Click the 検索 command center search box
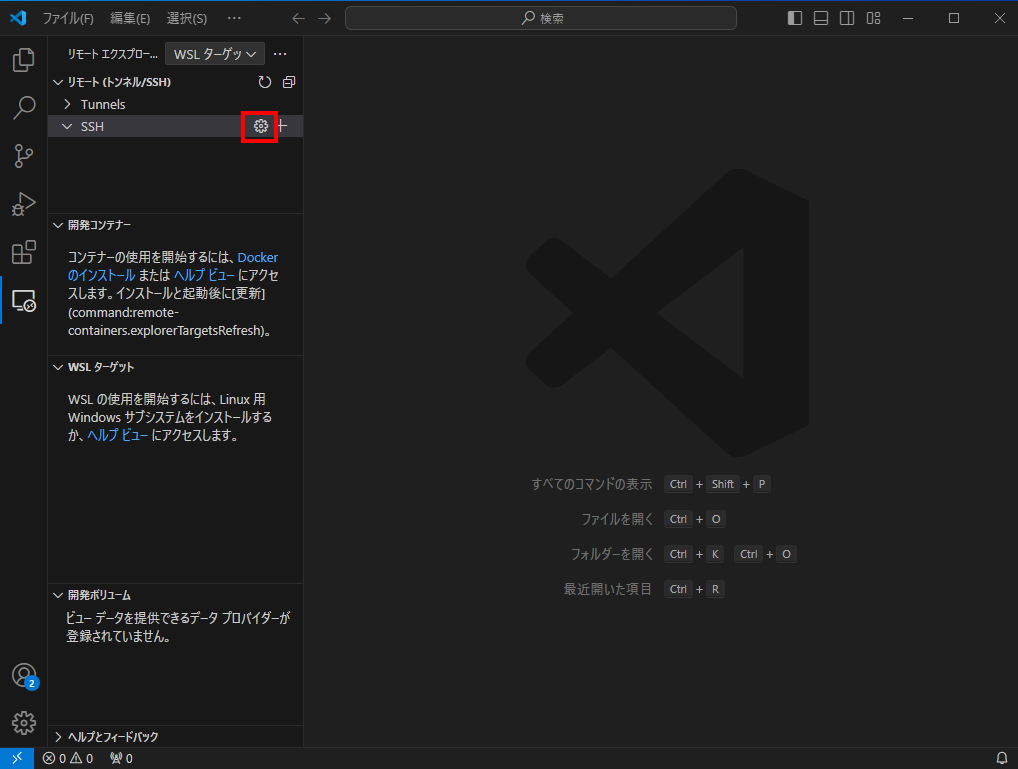The width and height of the screenshot is (1018, 769). pos(540,18)
